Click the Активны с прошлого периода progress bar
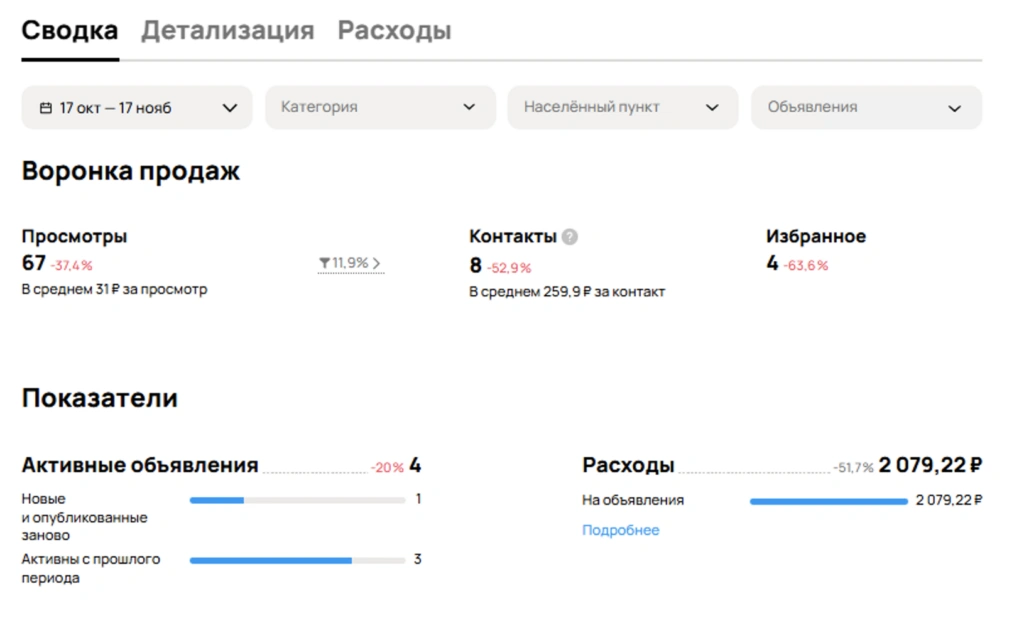Viewport: 1024px width, 618px height. pos(297,561)
